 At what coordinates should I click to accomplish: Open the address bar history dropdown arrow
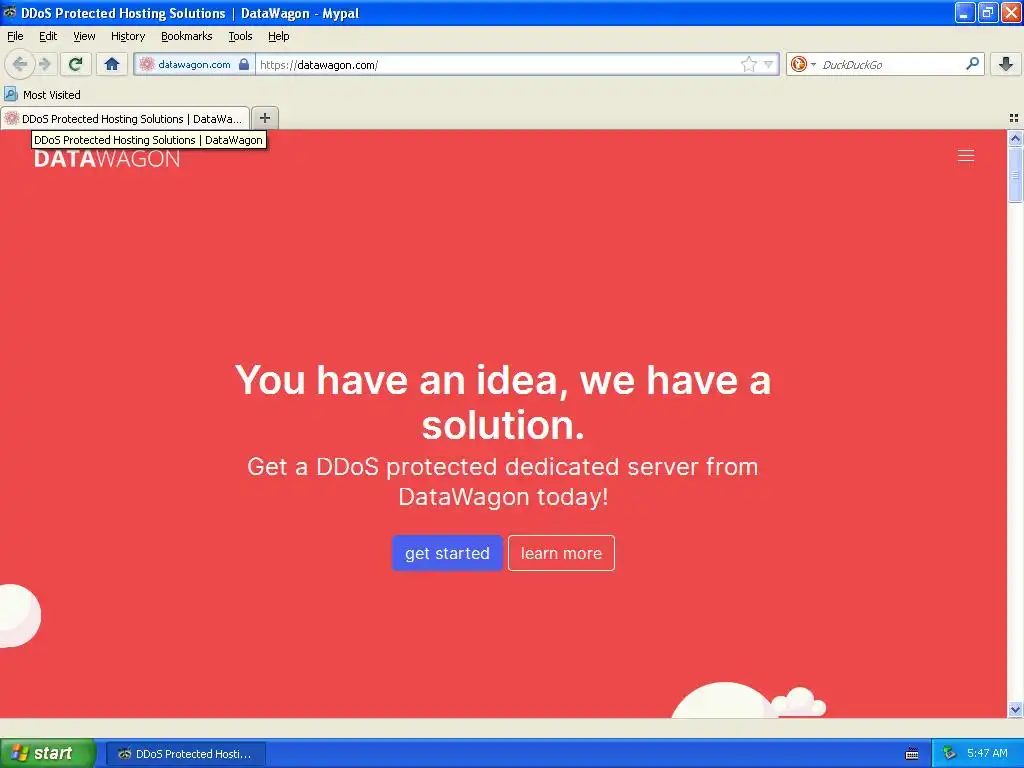tap(769, 64)
